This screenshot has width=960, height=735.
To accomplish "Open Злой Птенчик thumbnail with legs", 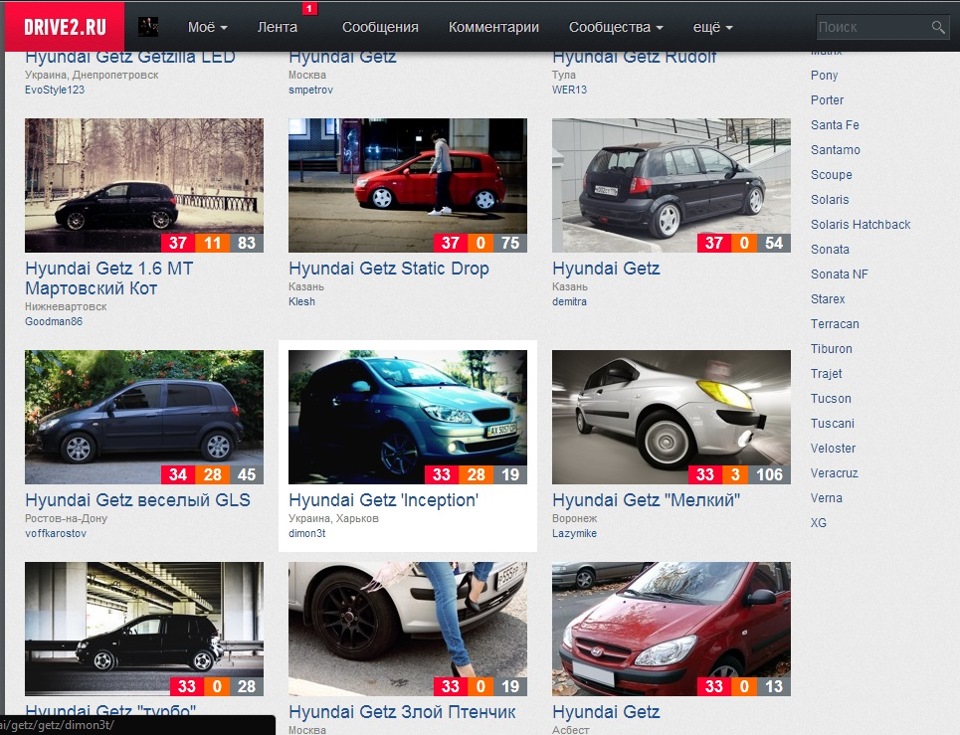I will (x=407, y=628).
